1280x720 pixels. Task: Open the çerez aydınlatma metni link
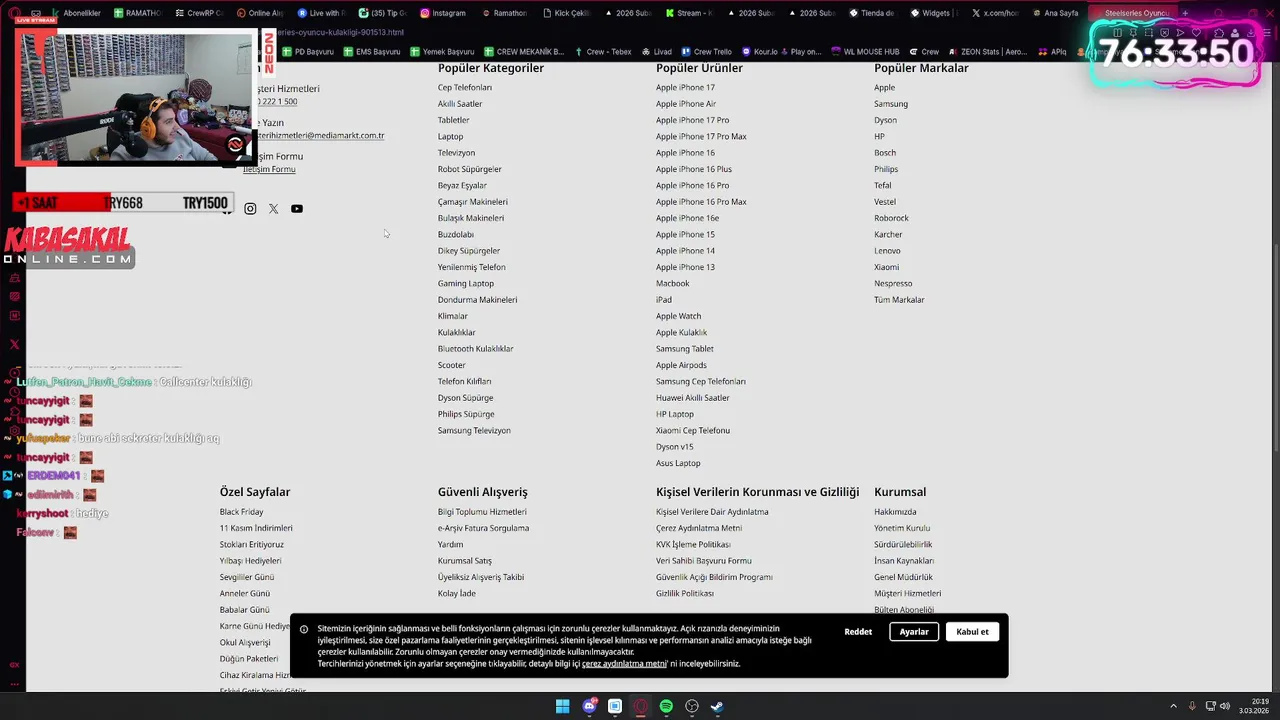tap(624, 664)
